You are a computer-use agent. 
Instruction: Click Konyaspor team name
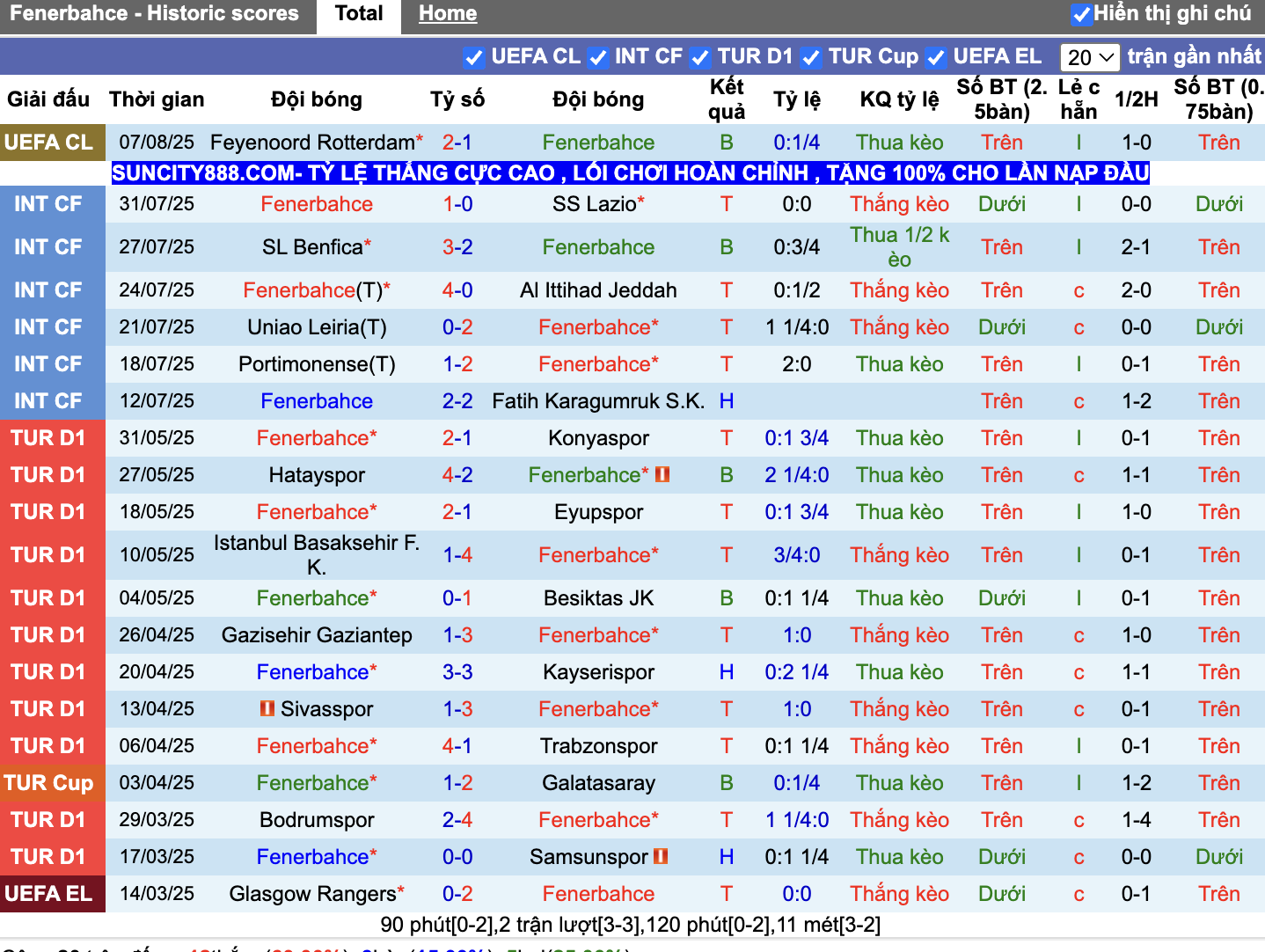coord(598,438)
